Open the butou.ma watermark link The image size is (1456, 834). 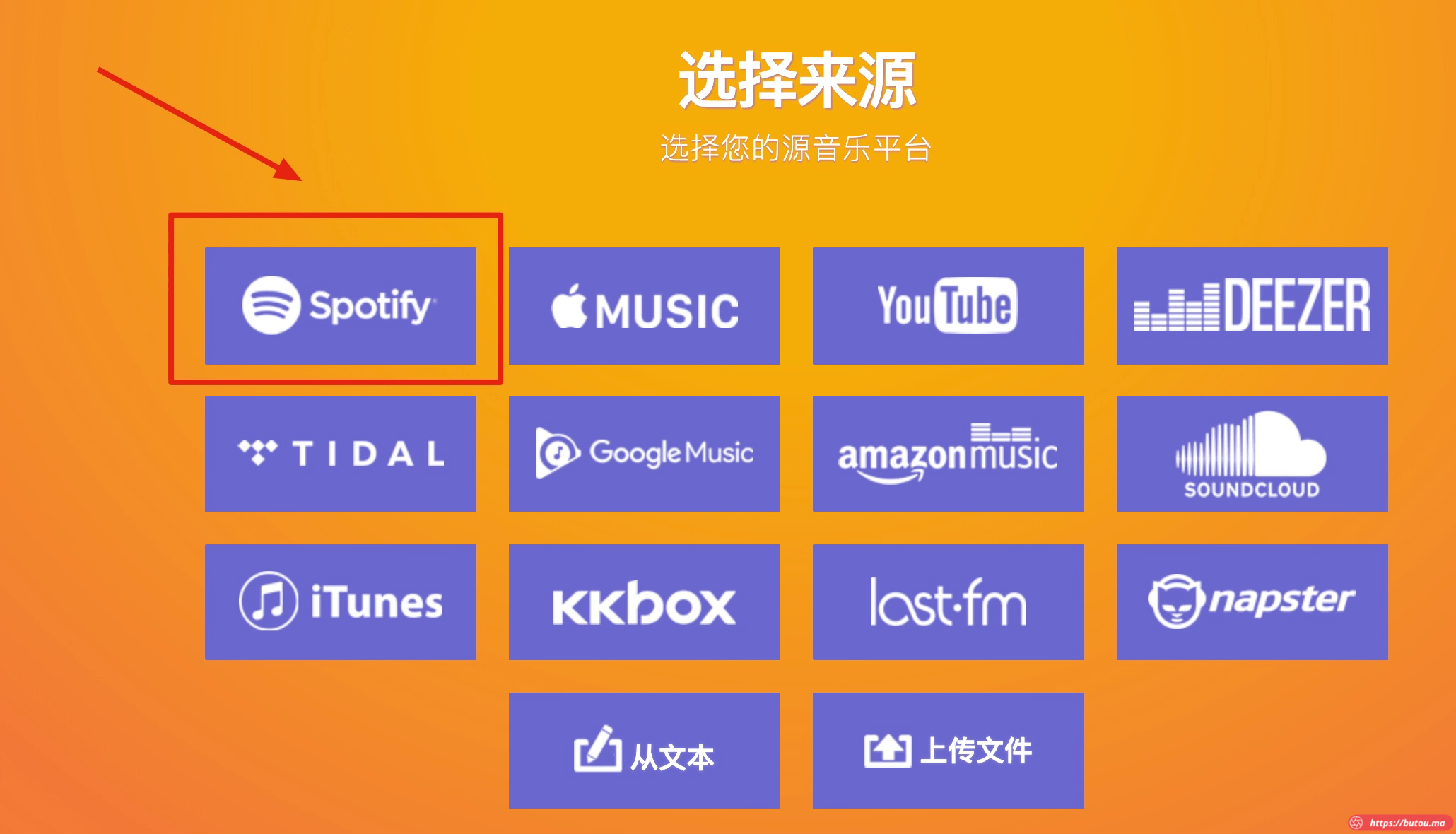click(1399, 823)
